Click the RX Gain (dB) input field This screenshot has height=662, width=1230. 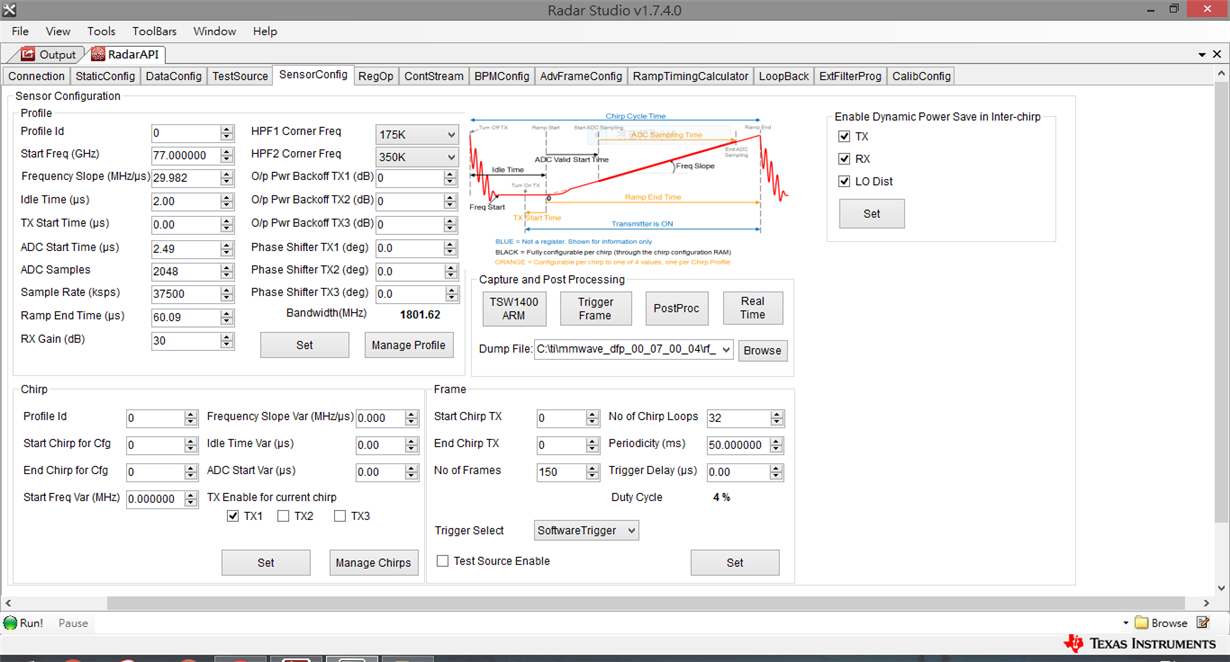(186, 341)
